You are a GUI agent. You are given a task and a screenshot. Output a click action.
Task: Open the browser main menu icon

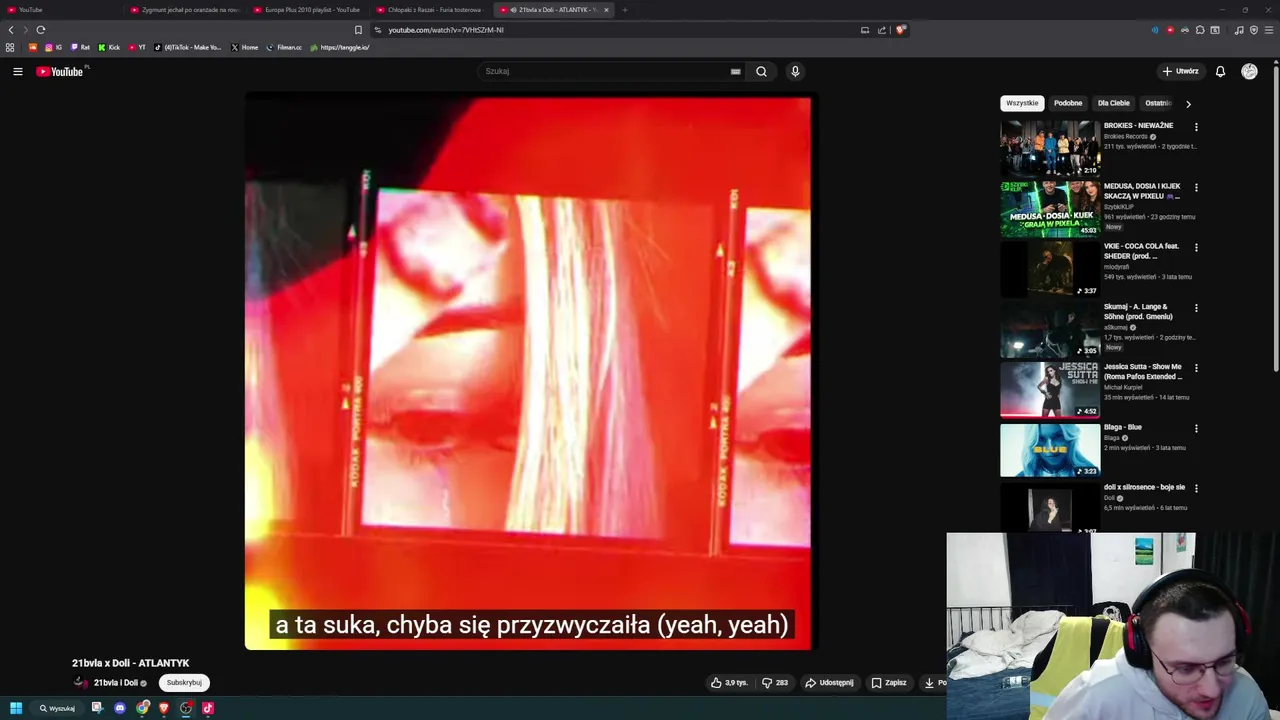click(x=1268, y=30)
